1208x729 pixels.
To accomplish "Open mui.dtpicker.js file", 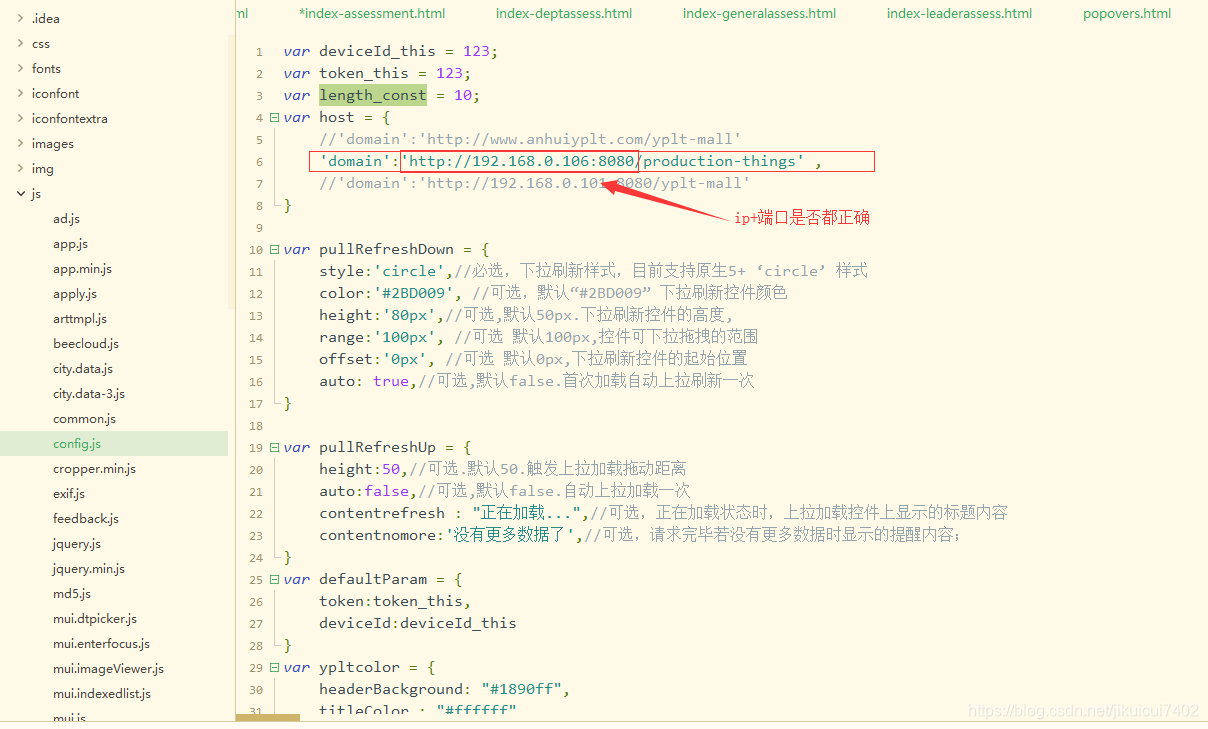I will coord(95,619).
